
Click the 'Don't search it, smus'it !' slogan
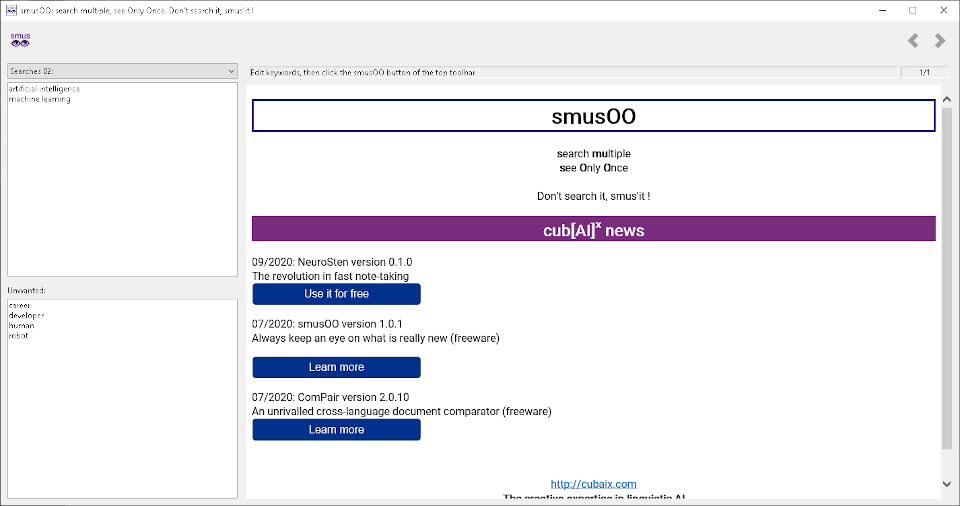coord(593,196)
